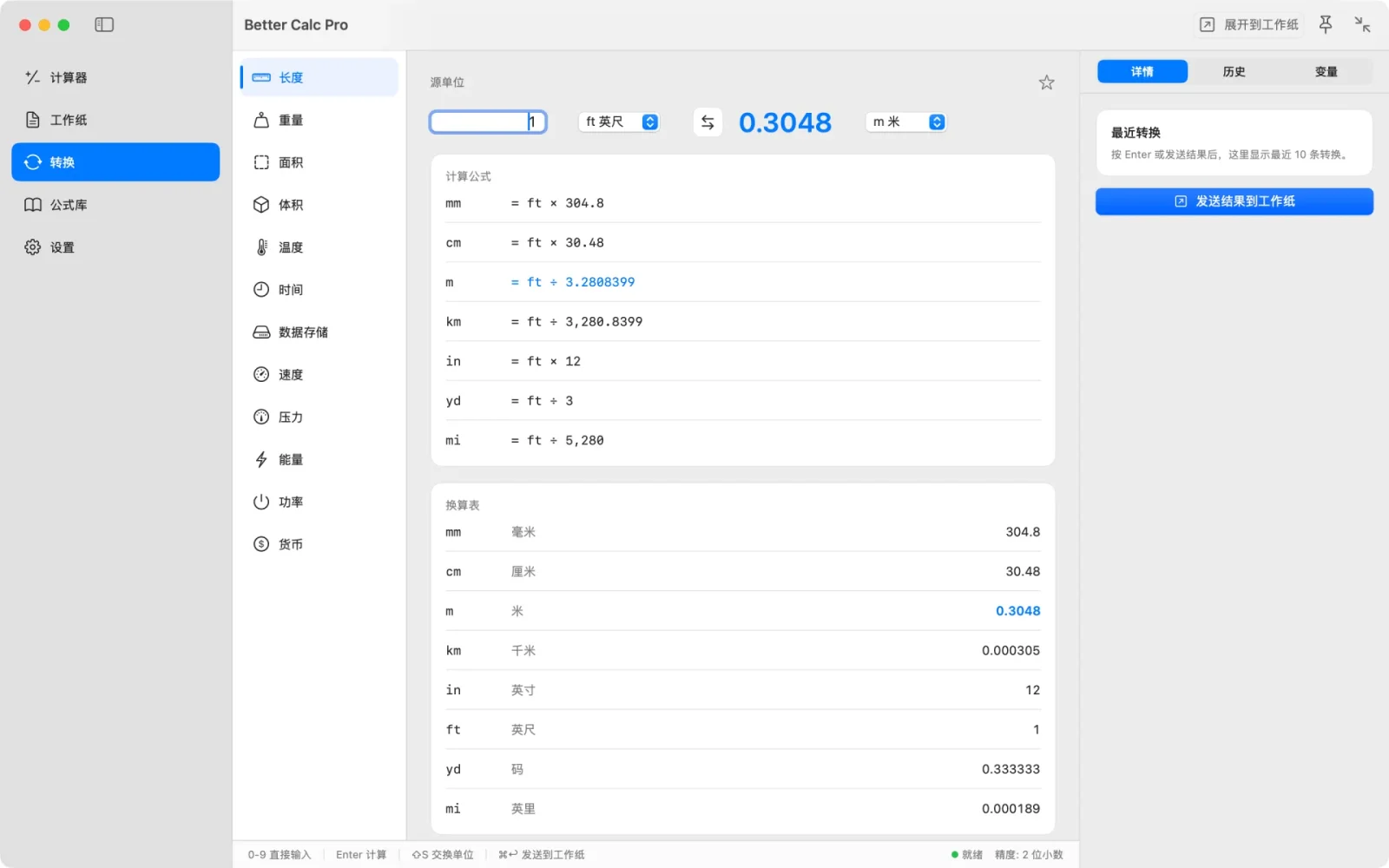Select 时间 time category

click(319, 290)
